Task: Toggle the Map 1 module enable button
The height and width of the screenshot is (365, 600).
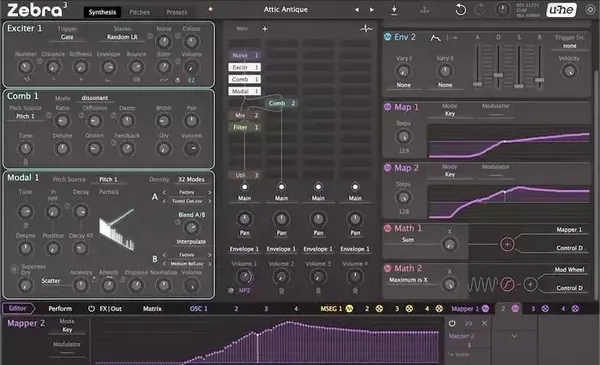Action: click(x=388, y=107)
